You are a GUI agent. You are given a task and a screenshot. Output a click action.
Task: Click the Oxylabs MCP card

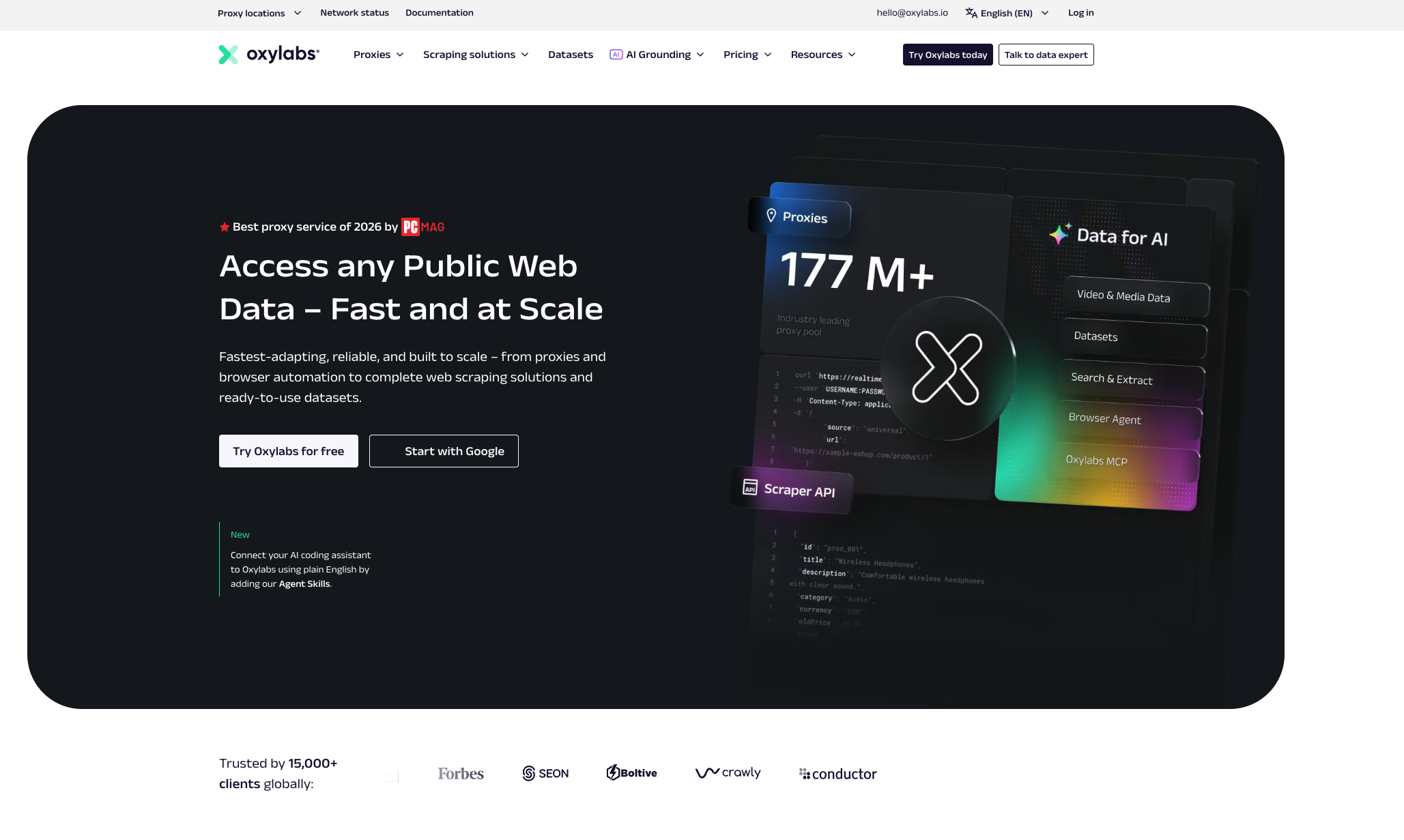coord(1128,462)
